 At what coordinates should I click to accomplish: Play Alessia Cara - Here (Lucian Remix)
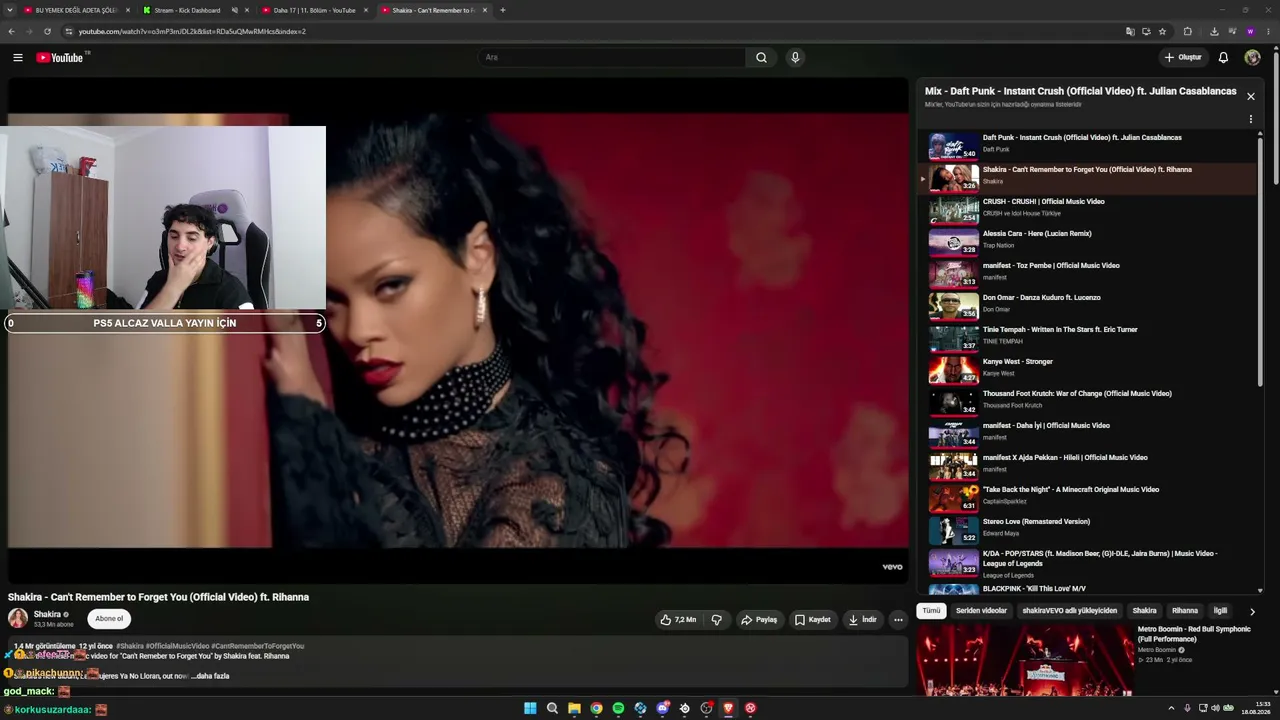coord(1087,240)
